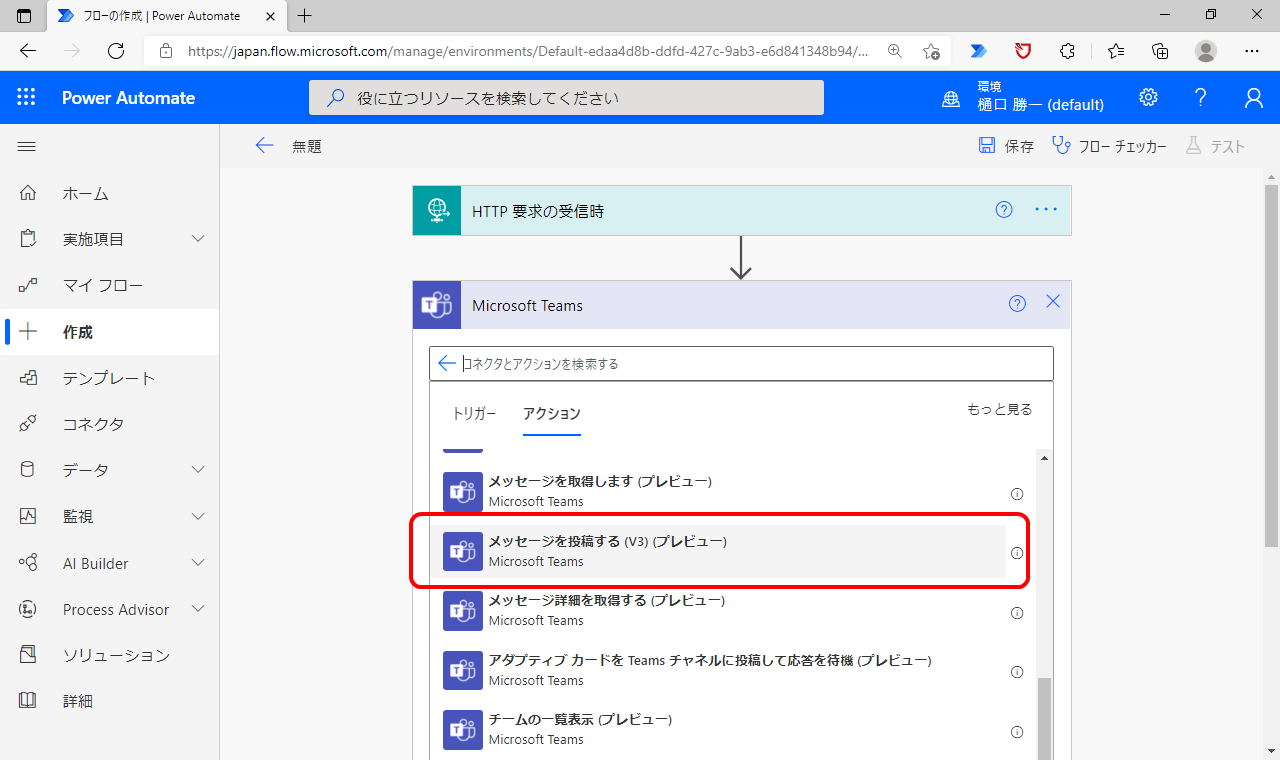
Task: Expand the AI Builder chevron
Action: (198, 563)
